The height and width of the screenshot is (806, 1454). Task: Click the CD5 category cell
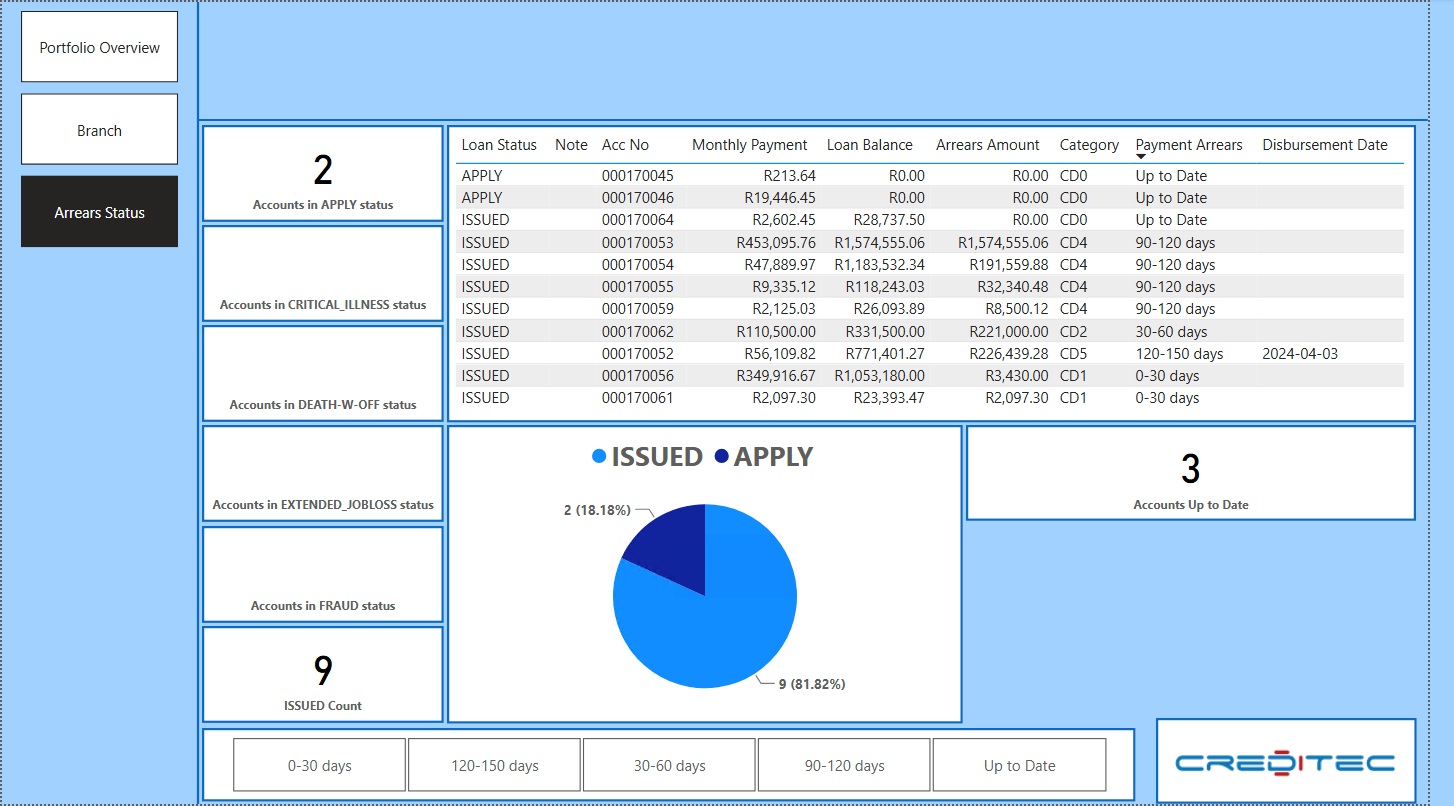tap(1073, 354)
